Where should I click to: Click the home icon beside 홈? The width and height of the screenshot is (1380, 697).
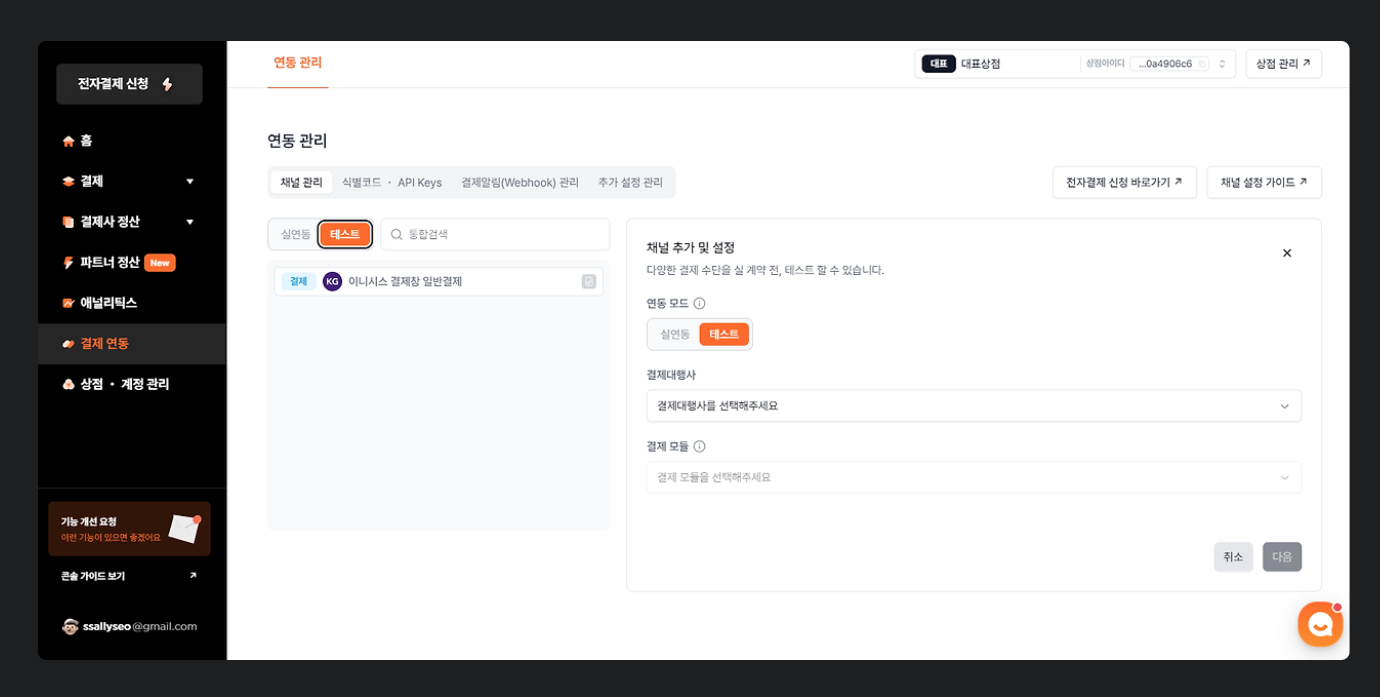[68, 141]
